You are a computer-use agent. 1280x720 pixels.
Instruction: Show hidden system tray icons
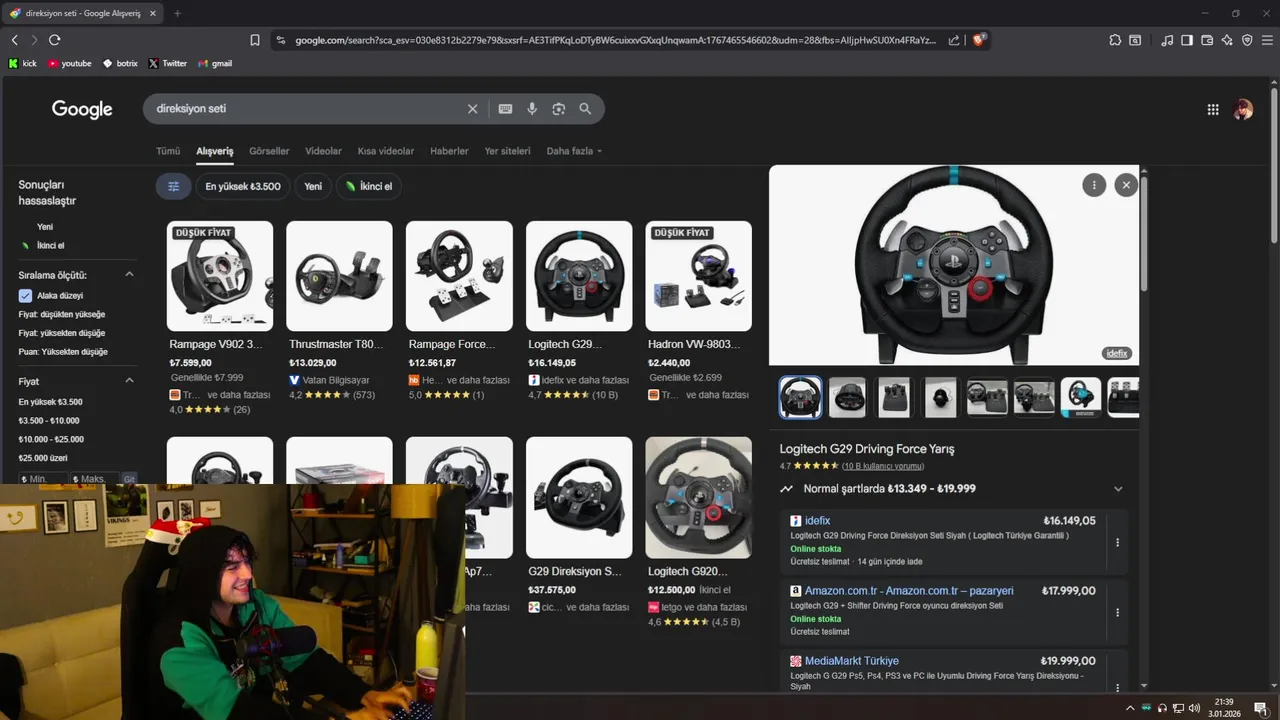tap(1130, 708)
